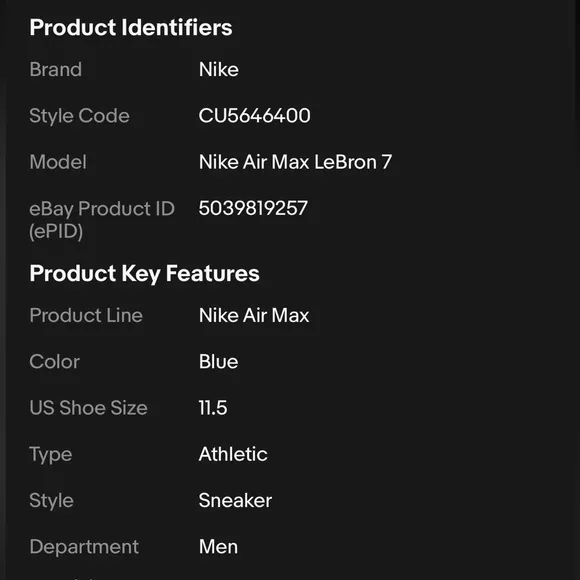Screen dimensions: 580x580
Task: Click the 11.5 shoe size value
Action: (x=213, y=408)
